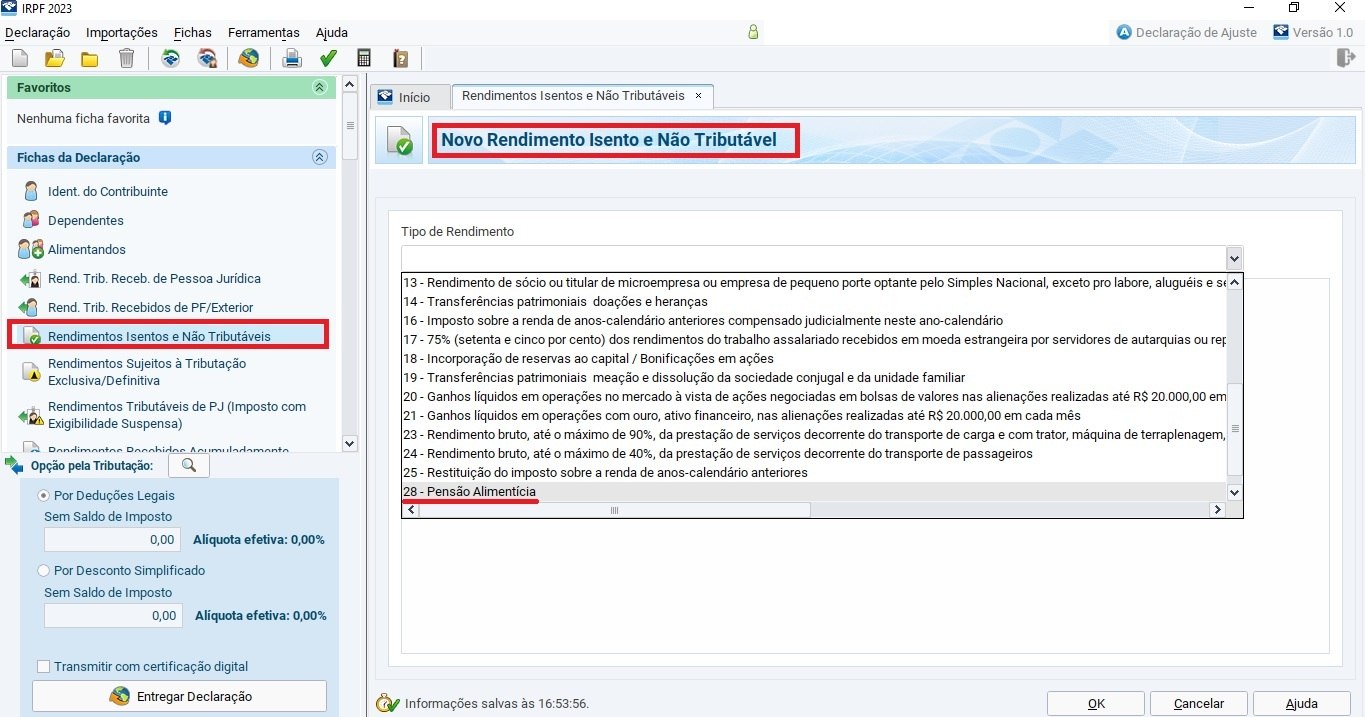This screenshot has height=717, width=1365.
Task: Click magnifier button beside Opção pela Tributação
Action: 188,466
